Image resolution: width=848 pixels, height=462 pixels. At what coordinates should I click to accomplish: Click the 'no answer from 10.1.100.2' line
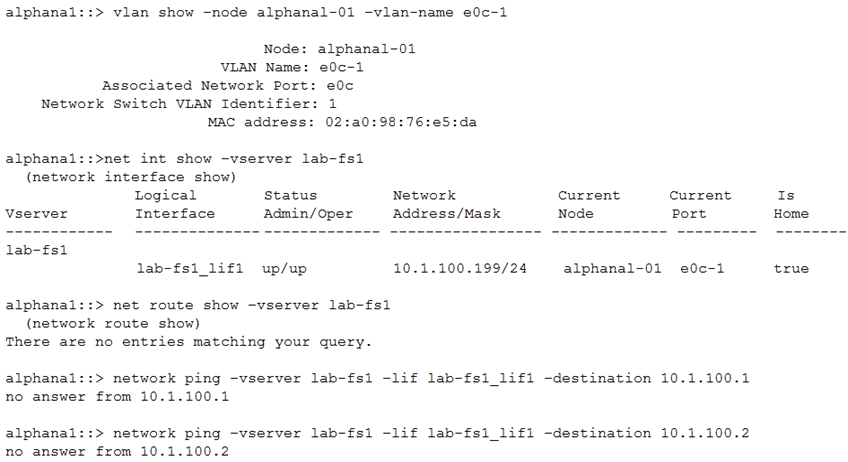(x=117, y=452)
